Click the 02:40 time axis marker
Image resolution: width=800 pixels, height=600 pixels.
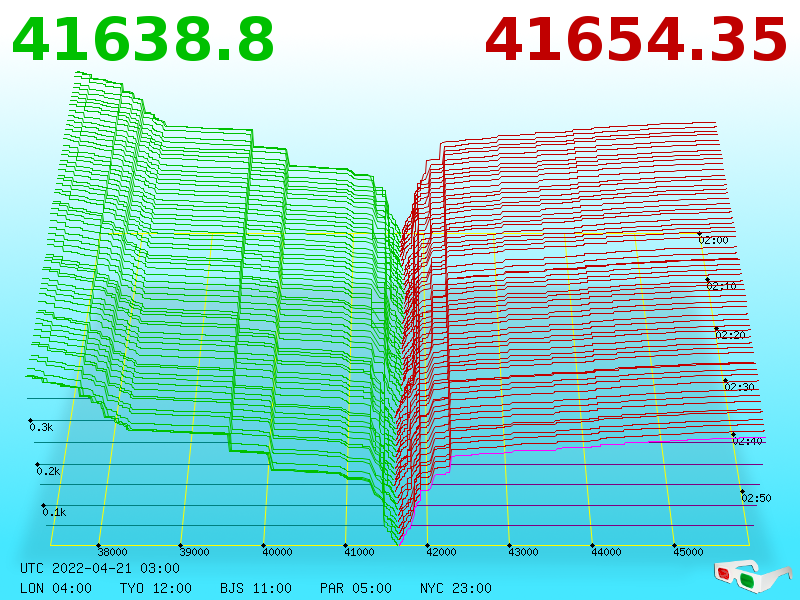[x=747, y=441]
